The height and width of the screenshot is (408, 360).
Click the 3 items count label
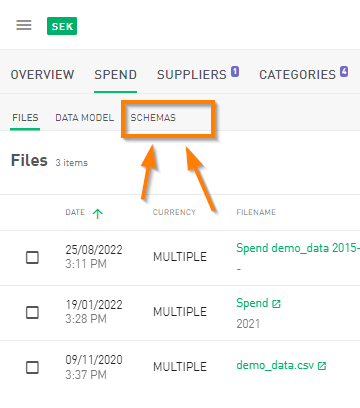coord(72,163)
